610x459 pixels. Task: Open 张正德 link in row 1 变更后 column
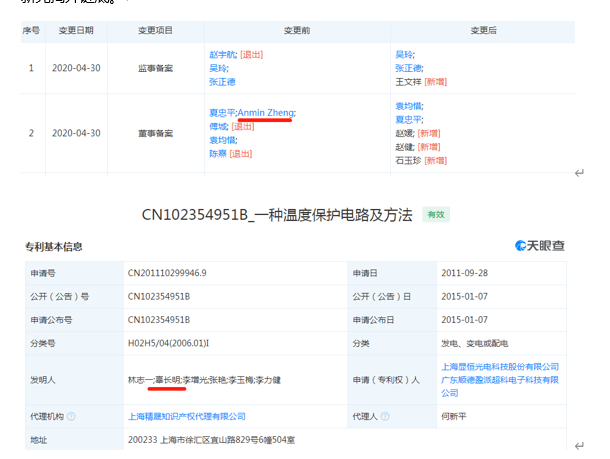coord(408,68)
